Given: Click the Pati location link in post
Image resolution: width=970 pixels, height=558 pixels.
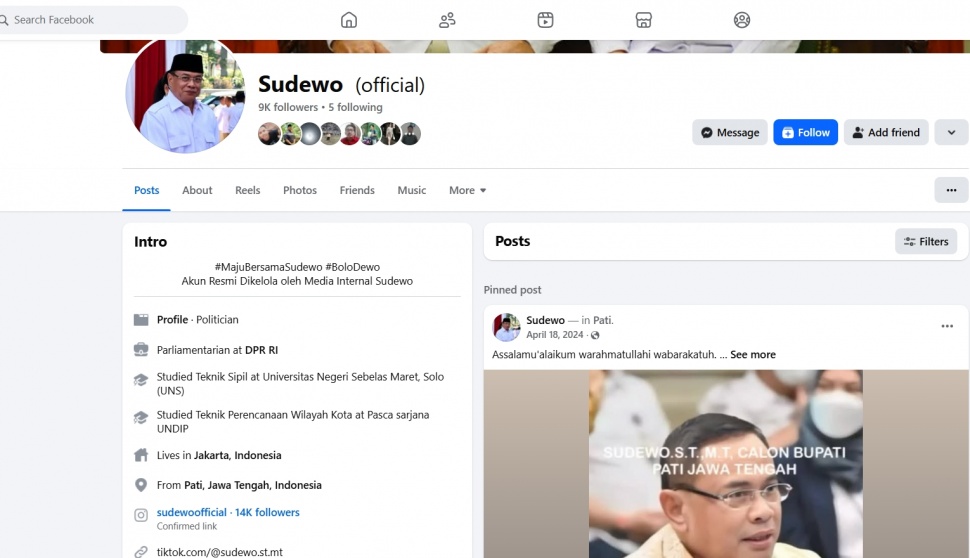Looking at the screenshot, I should point(601,320).
